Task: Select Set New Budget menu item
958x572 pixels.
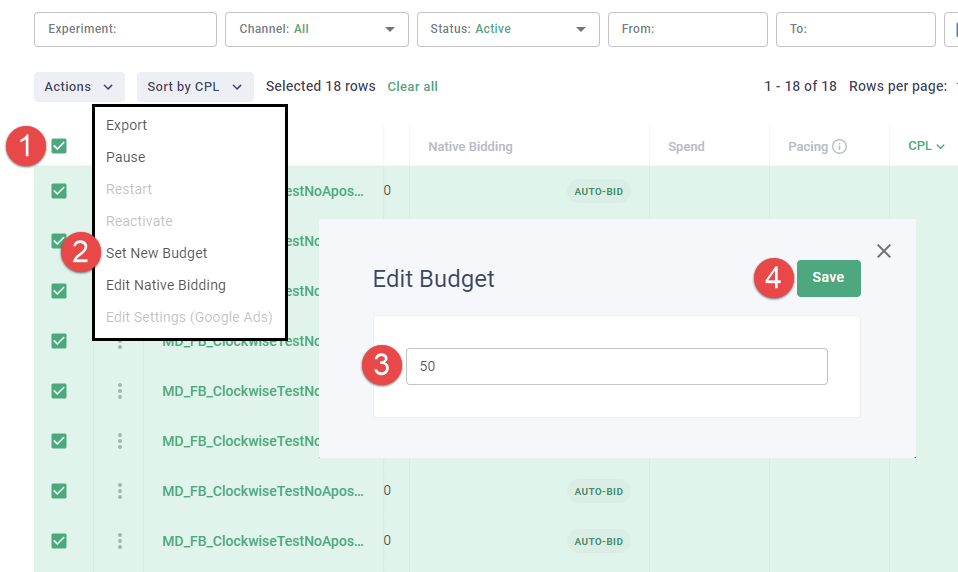Action: 157,253
